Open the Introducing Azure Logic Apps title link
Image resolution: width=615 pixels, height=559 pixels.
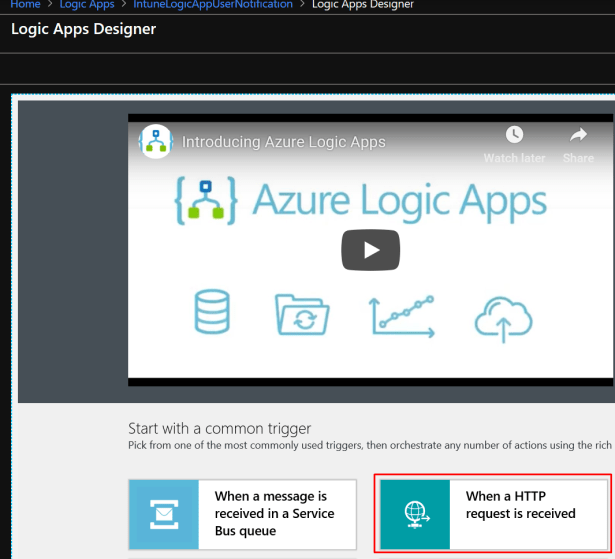tap(283, 142)
